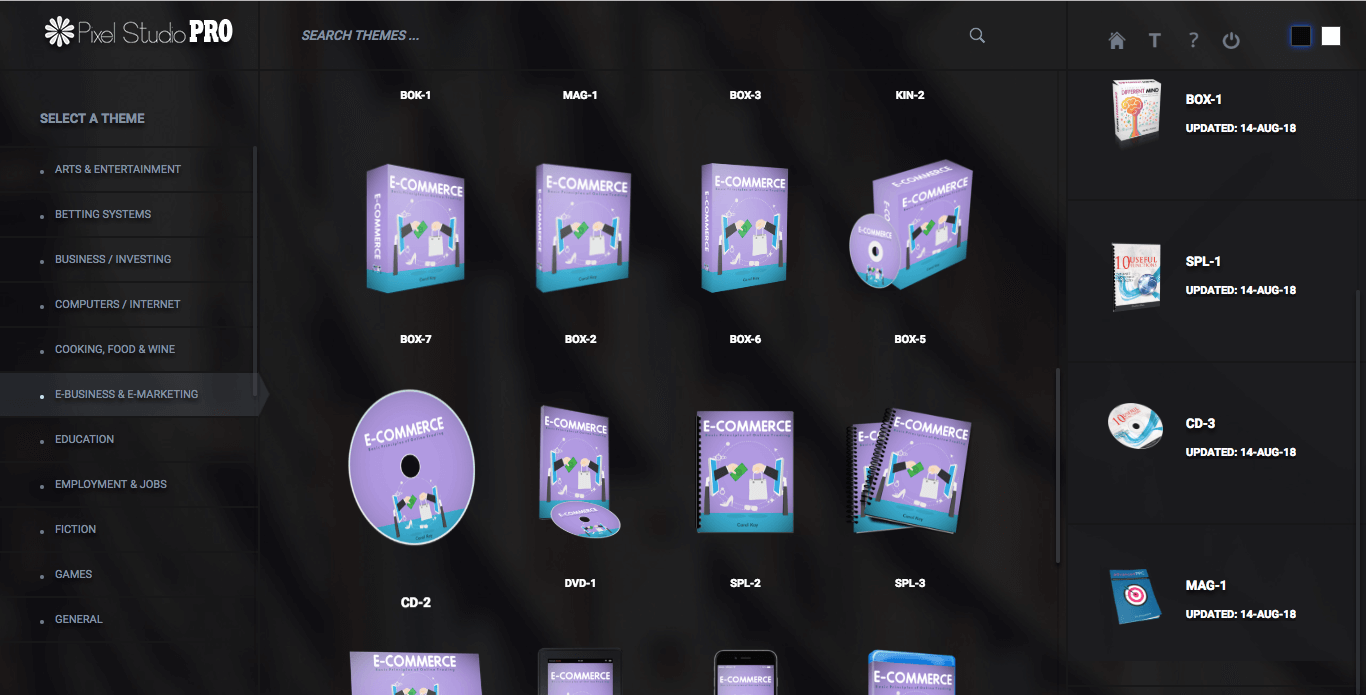Open the CD-3 disc thumbnail
1366x695 pixels.
click(x=1136, y=426)
